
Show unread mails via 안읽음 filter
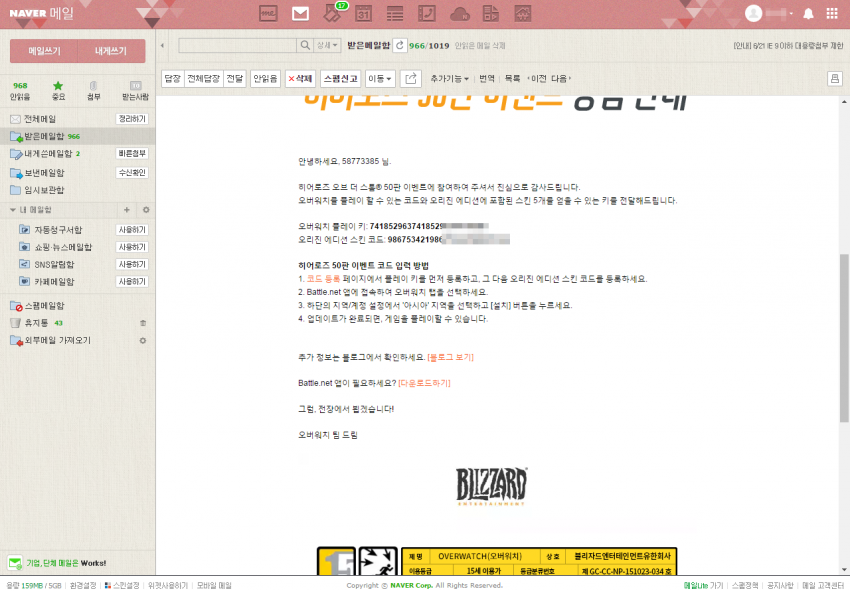click(x=20, y=91)
